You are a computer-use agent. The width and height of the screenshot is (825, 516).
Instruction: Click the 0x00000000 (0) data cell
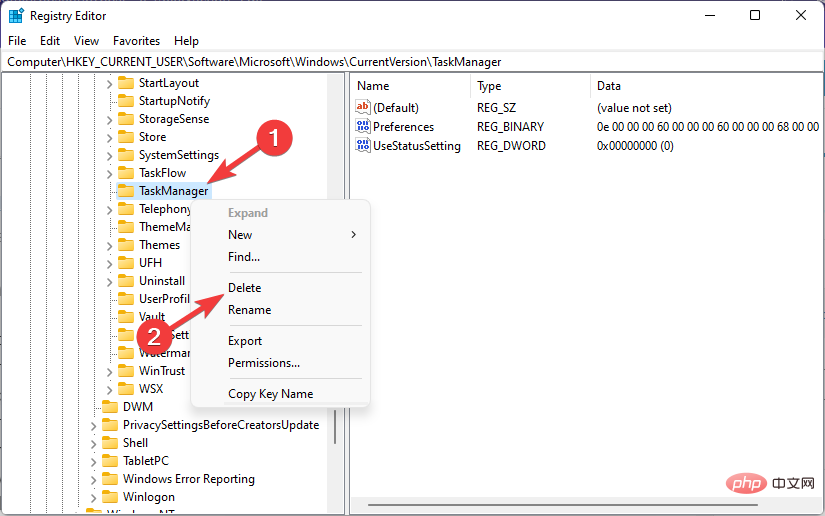[635, 146]
